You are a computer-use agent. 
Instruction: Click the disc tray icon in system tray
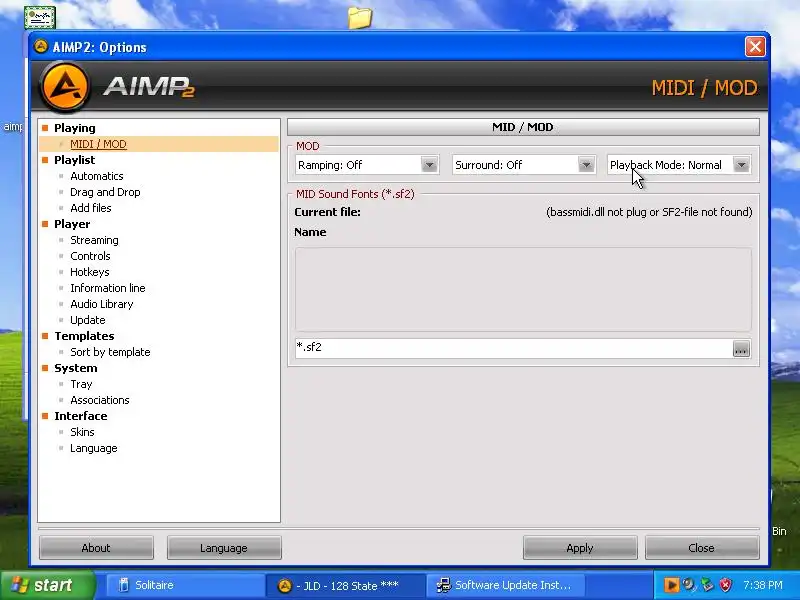pos(689,585)
